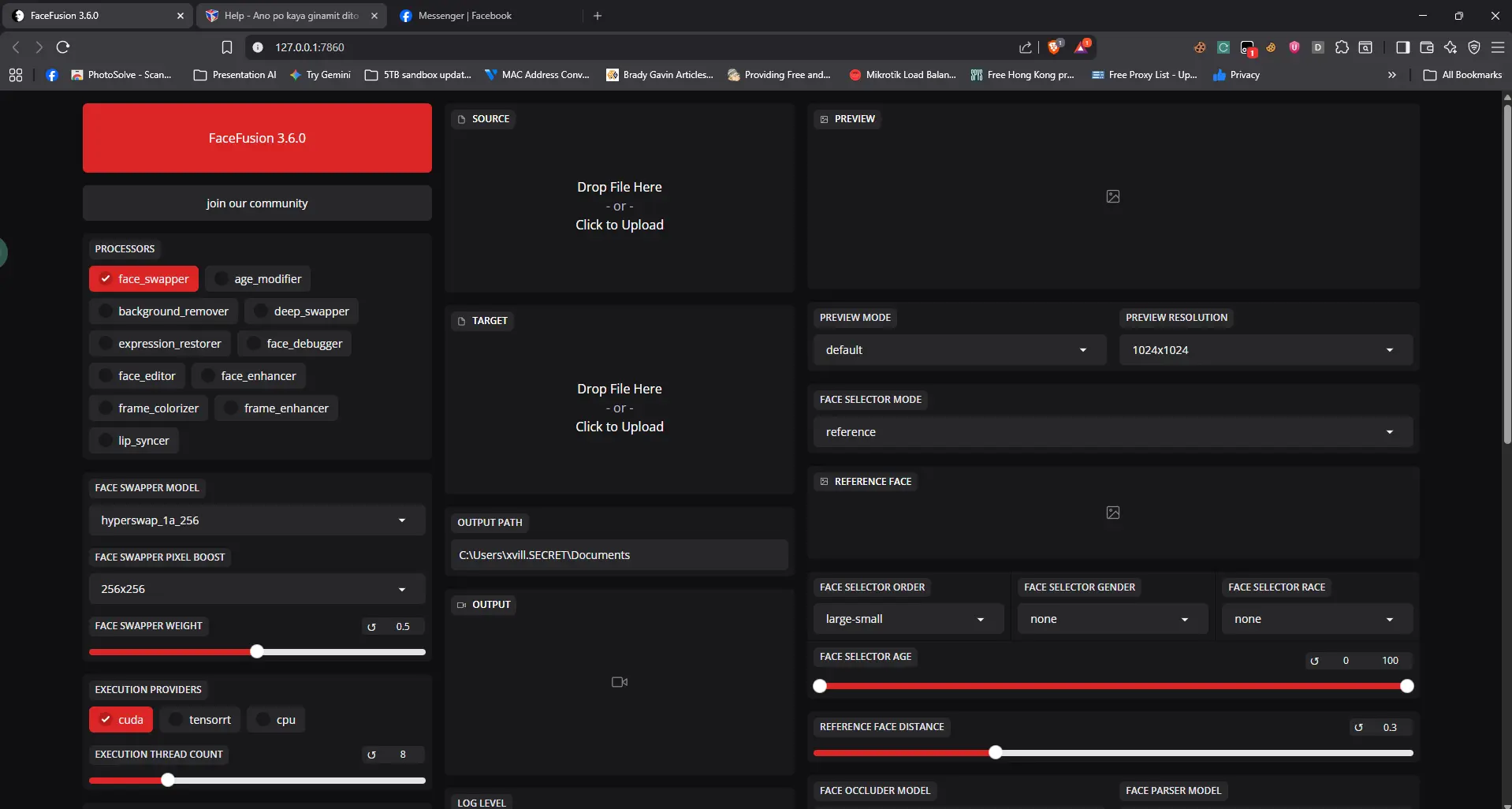Open the tab search window icon
Screen dimensions: 1512x809
click(x=1365, y=47)
